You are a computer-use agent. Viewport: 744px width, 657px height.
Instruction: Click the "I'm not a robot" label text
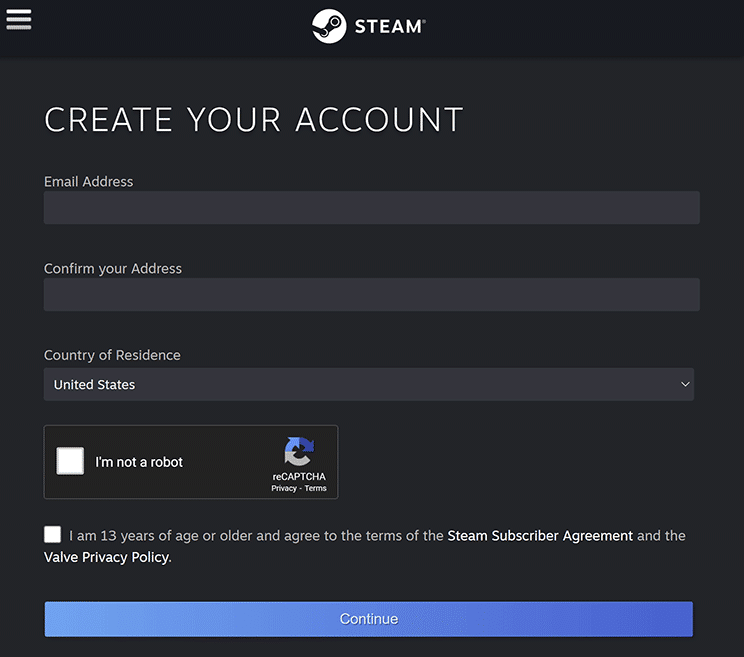point(139,462)
